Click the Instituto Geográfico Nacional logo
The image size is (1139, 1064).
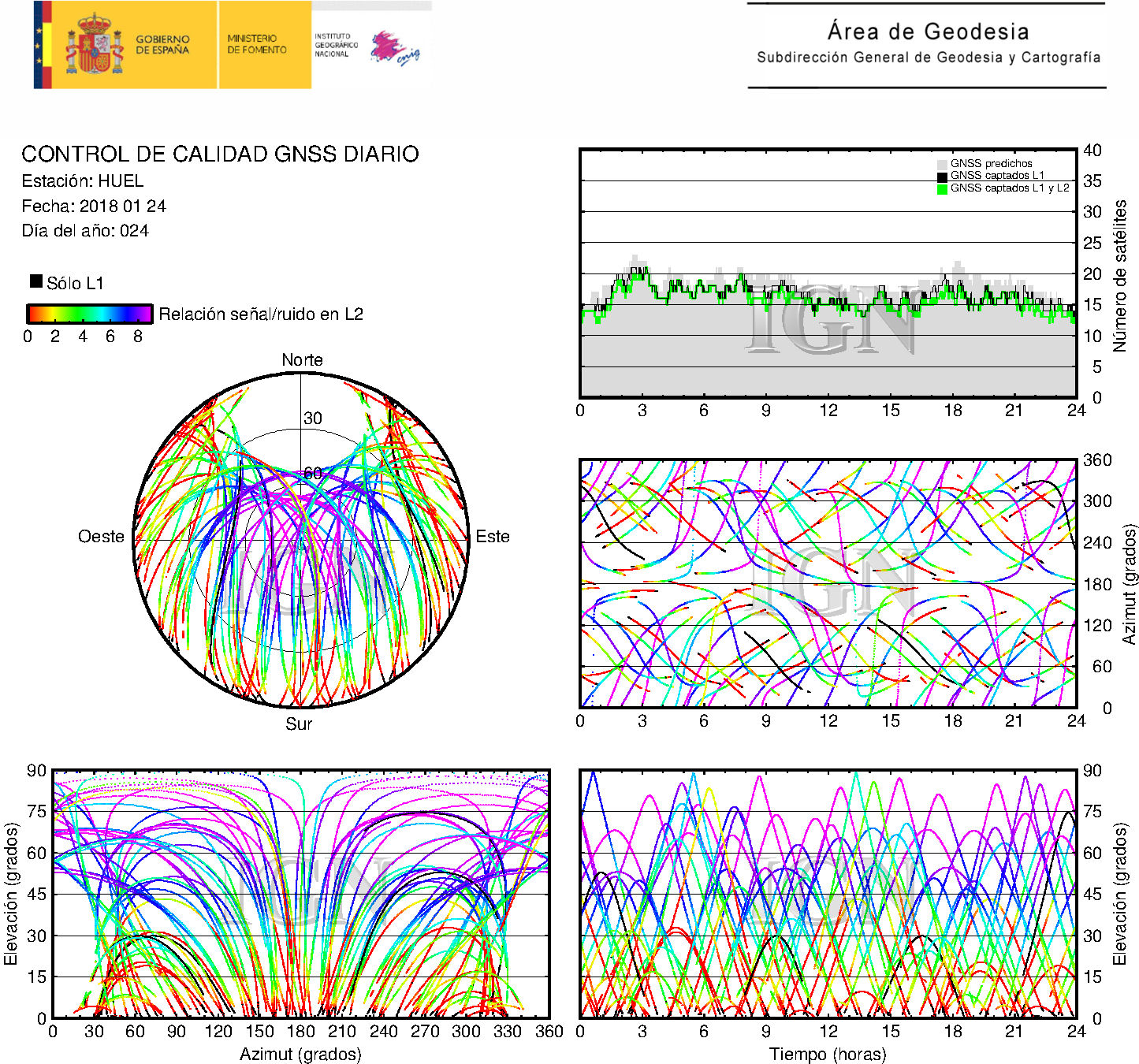(x=336, y=45)
